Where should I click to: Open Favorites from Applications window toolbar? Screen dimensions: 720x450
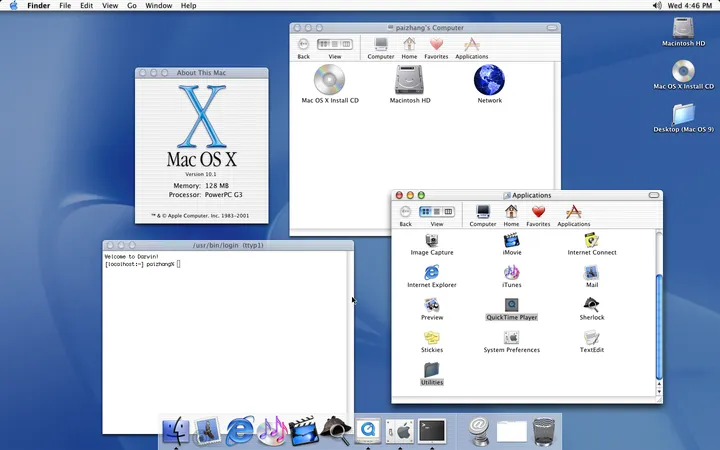pos(538,216)
